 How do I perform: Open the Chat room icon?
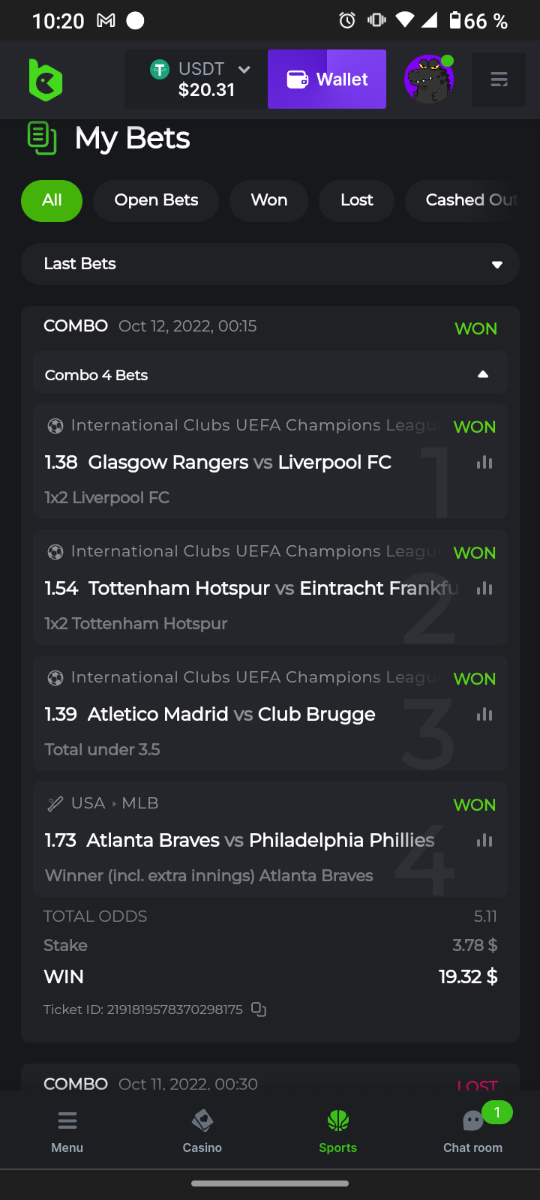click(473, 1130)
